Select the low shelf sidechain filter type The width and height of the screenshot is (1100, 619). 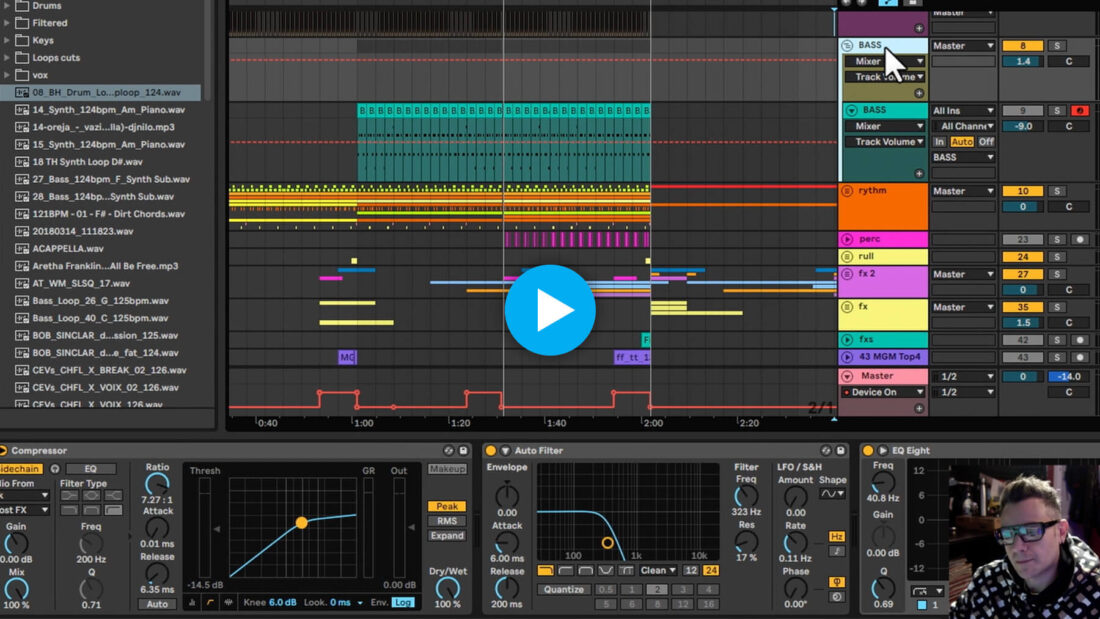[69, 495]
